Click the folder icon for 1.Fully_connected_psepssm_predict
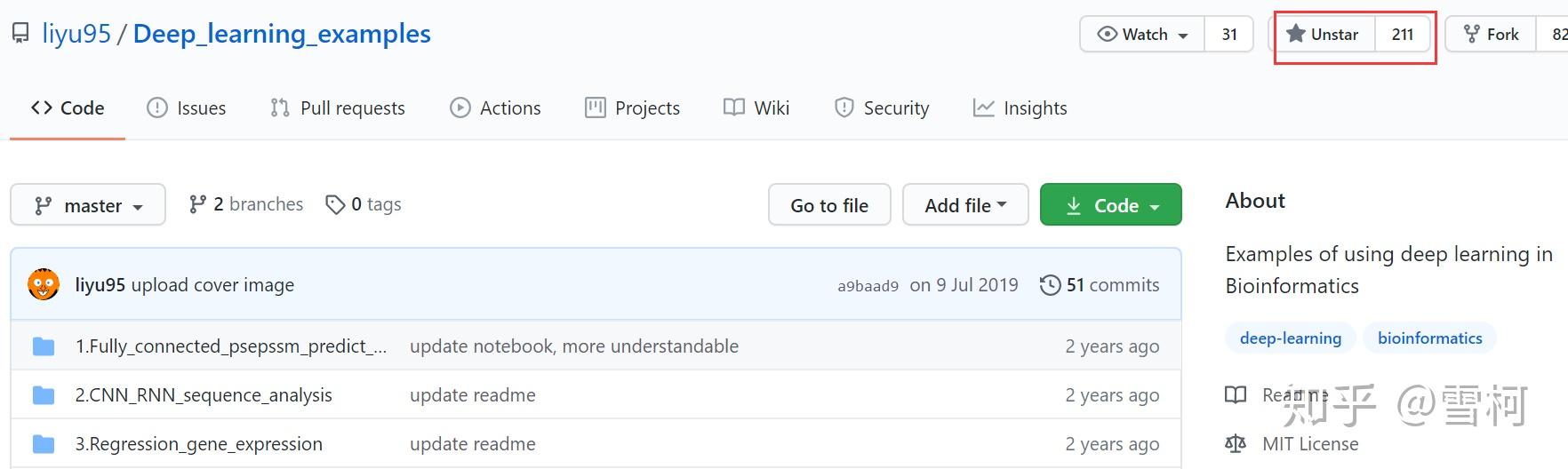Viewport: 1568px width, 469px height. pyautogui.click(x=44, y=346)
